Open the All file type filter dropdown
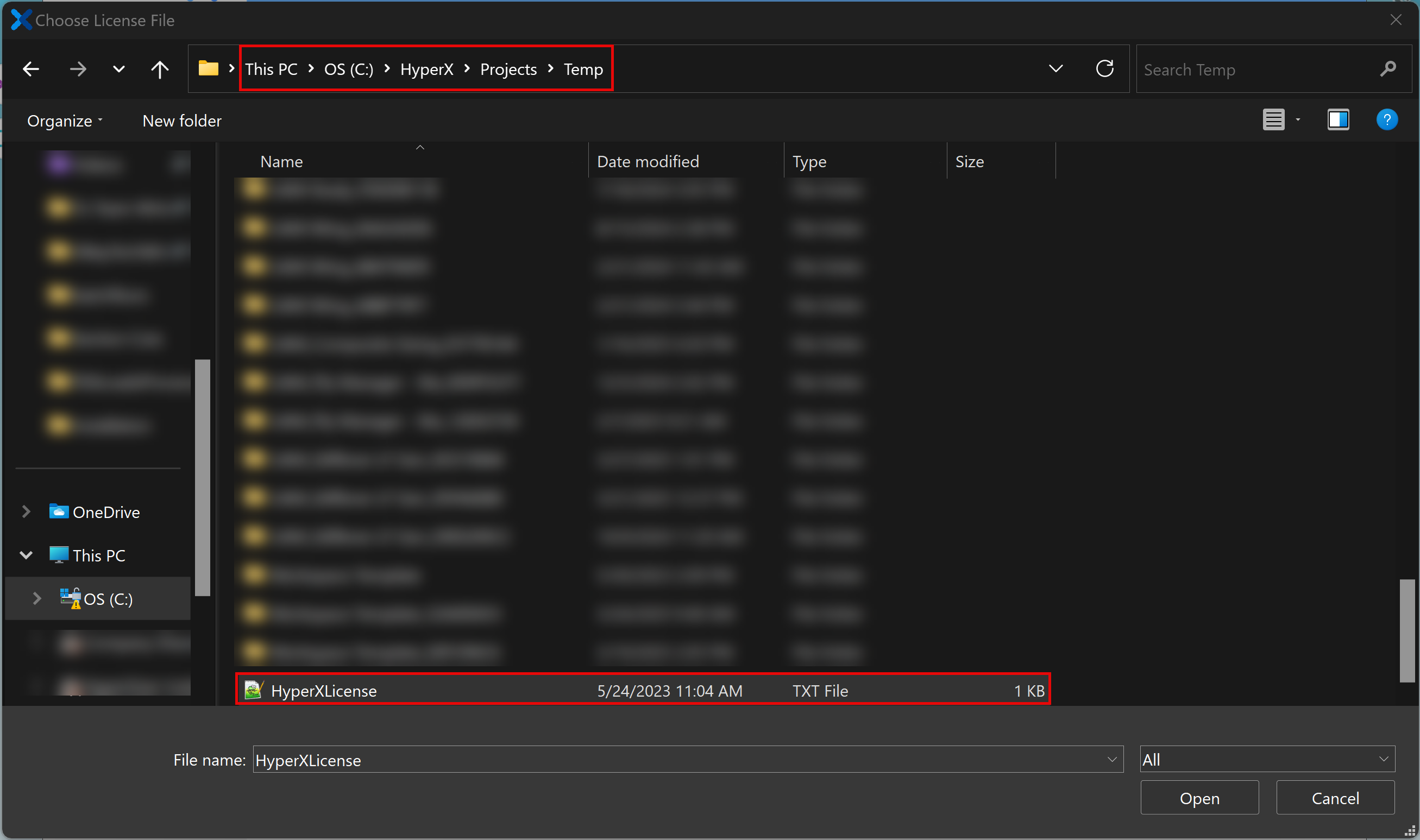1420x840 pixels. (x=1267, y=759)
